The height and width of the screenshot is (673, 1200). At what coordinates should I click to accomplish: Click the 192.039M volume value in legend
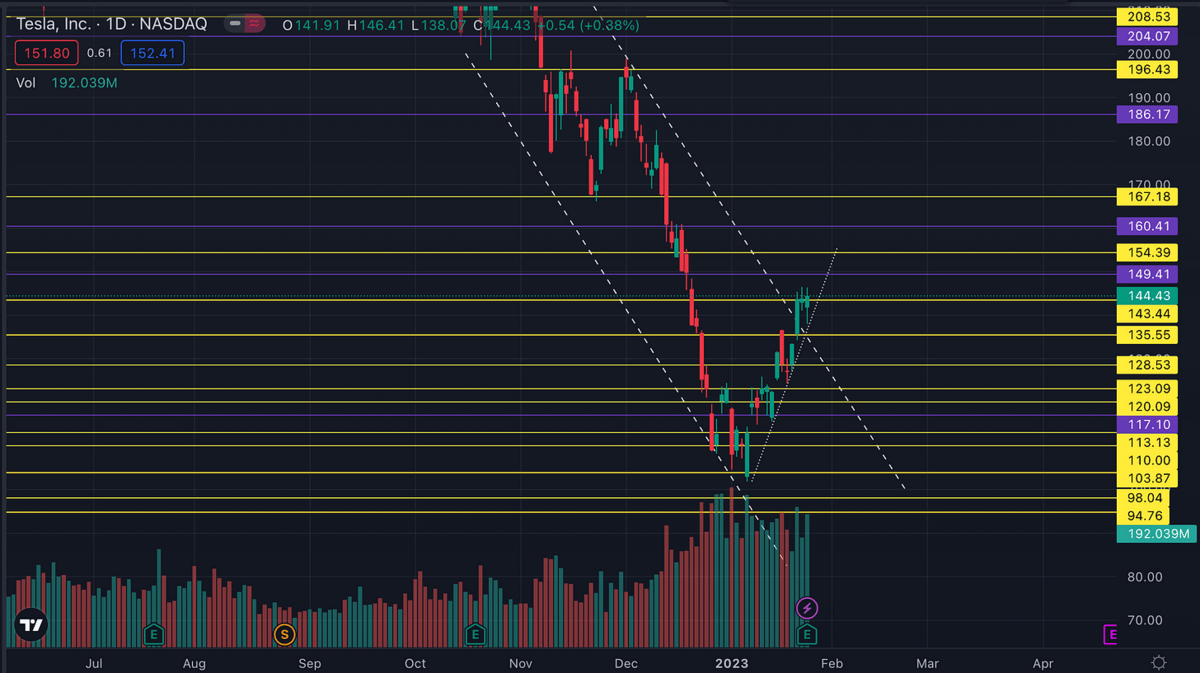[84, 83]
